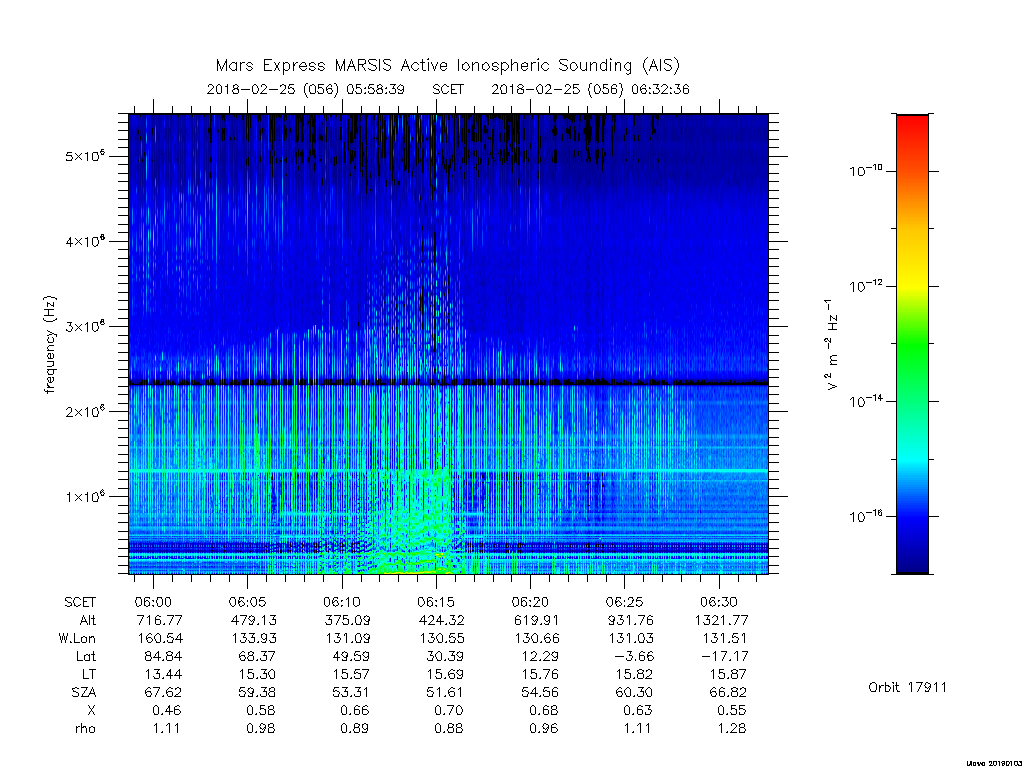Click west longitude value 130.55

coord(441,638)
